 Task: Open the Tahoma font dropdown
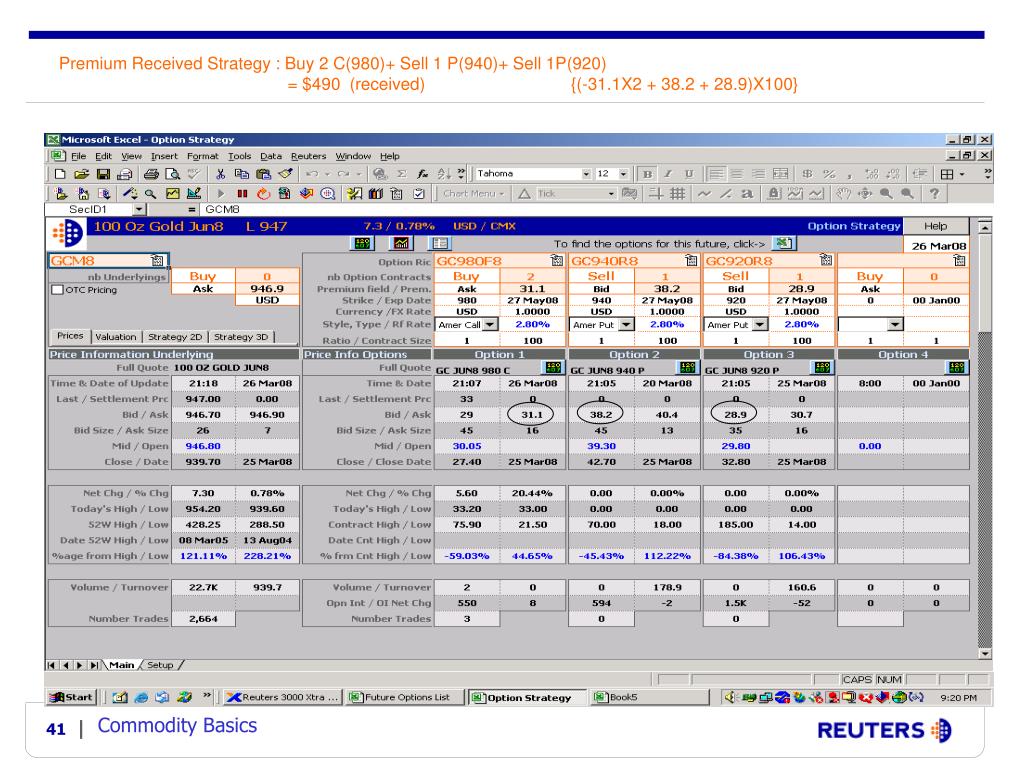click(x=586, y=174)
